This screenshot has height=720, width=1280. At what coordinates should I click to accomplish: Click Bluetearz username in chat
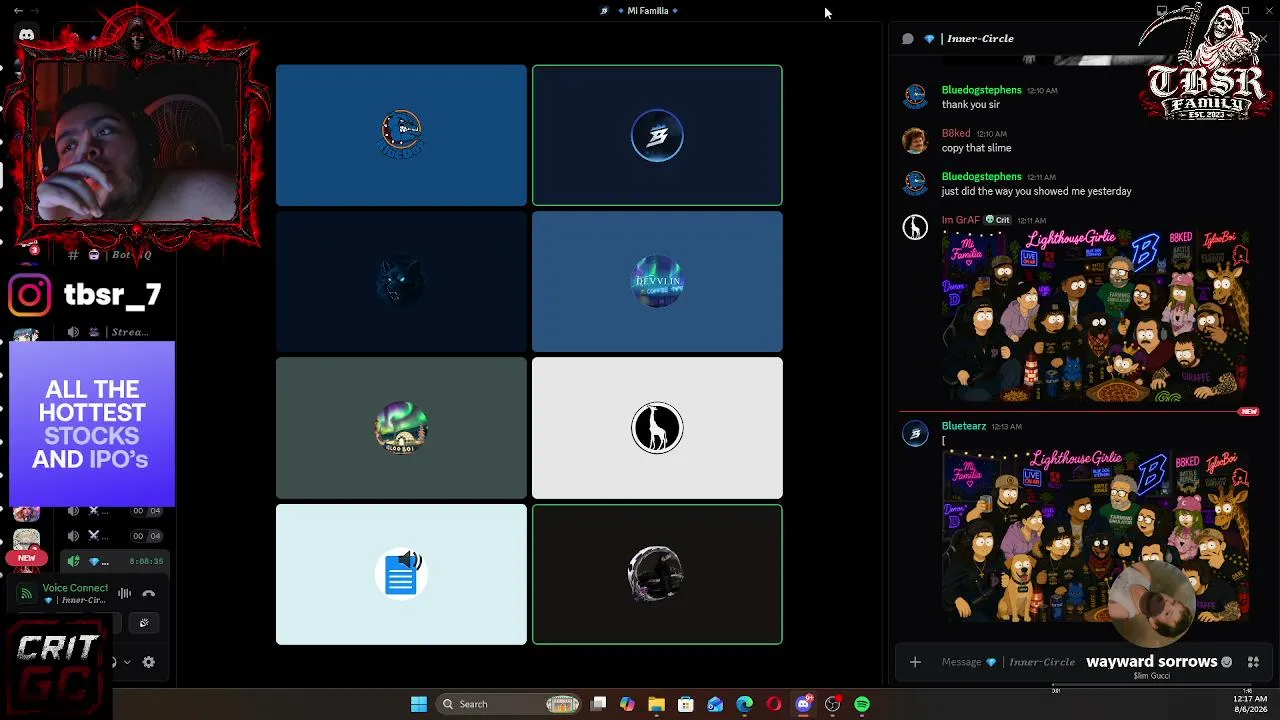(964, 426)
